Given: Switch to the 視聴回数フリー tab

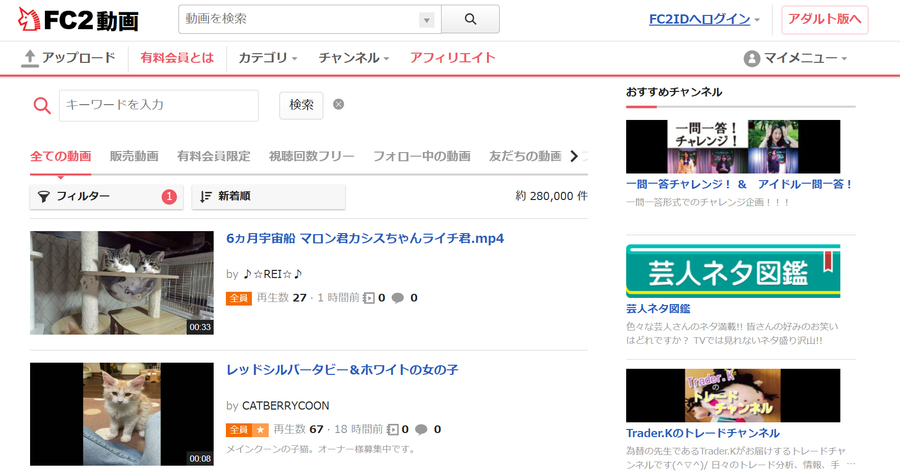Looking at the screenshot, I should pyautogui.click(x=312, y=156).
